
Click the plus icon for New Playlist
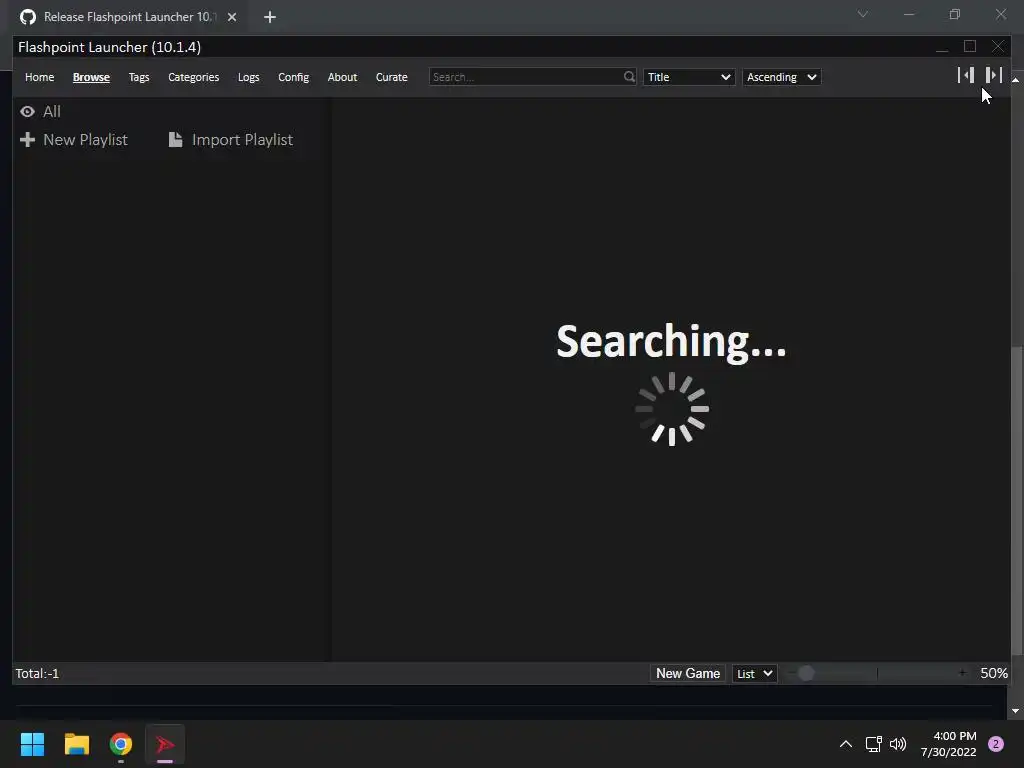pyautogui.click(x=27, y=140)
